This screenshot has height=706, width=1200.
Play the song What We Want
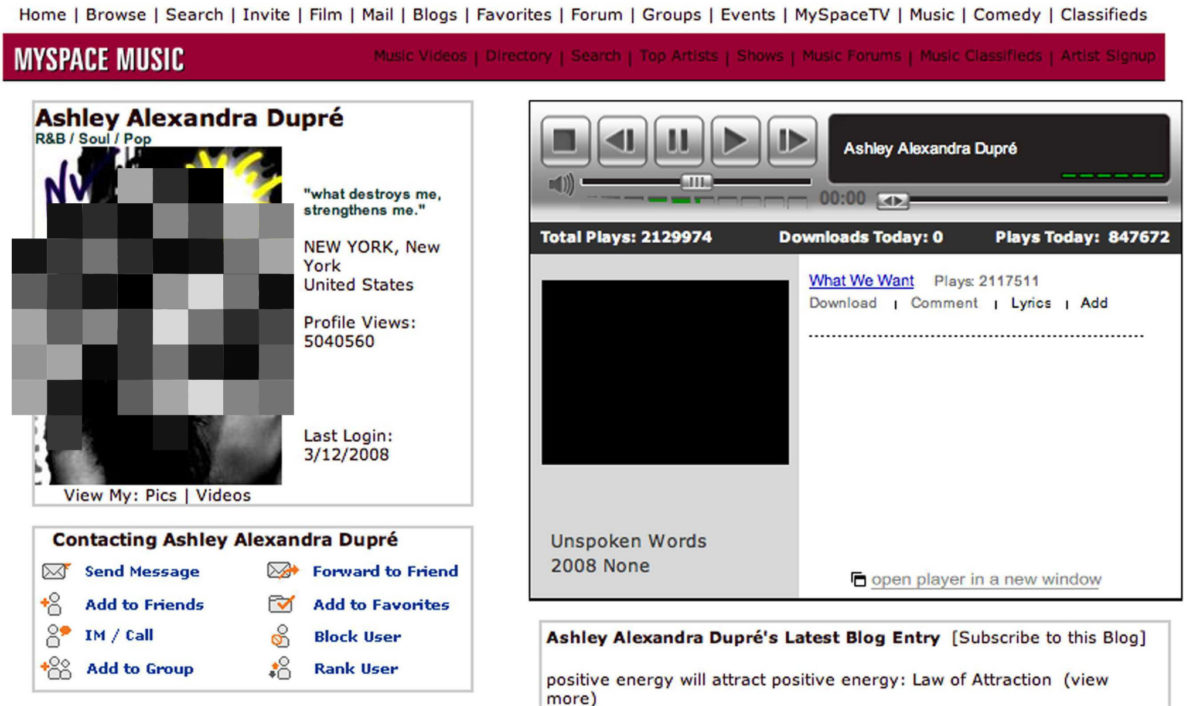pos(861,281)
